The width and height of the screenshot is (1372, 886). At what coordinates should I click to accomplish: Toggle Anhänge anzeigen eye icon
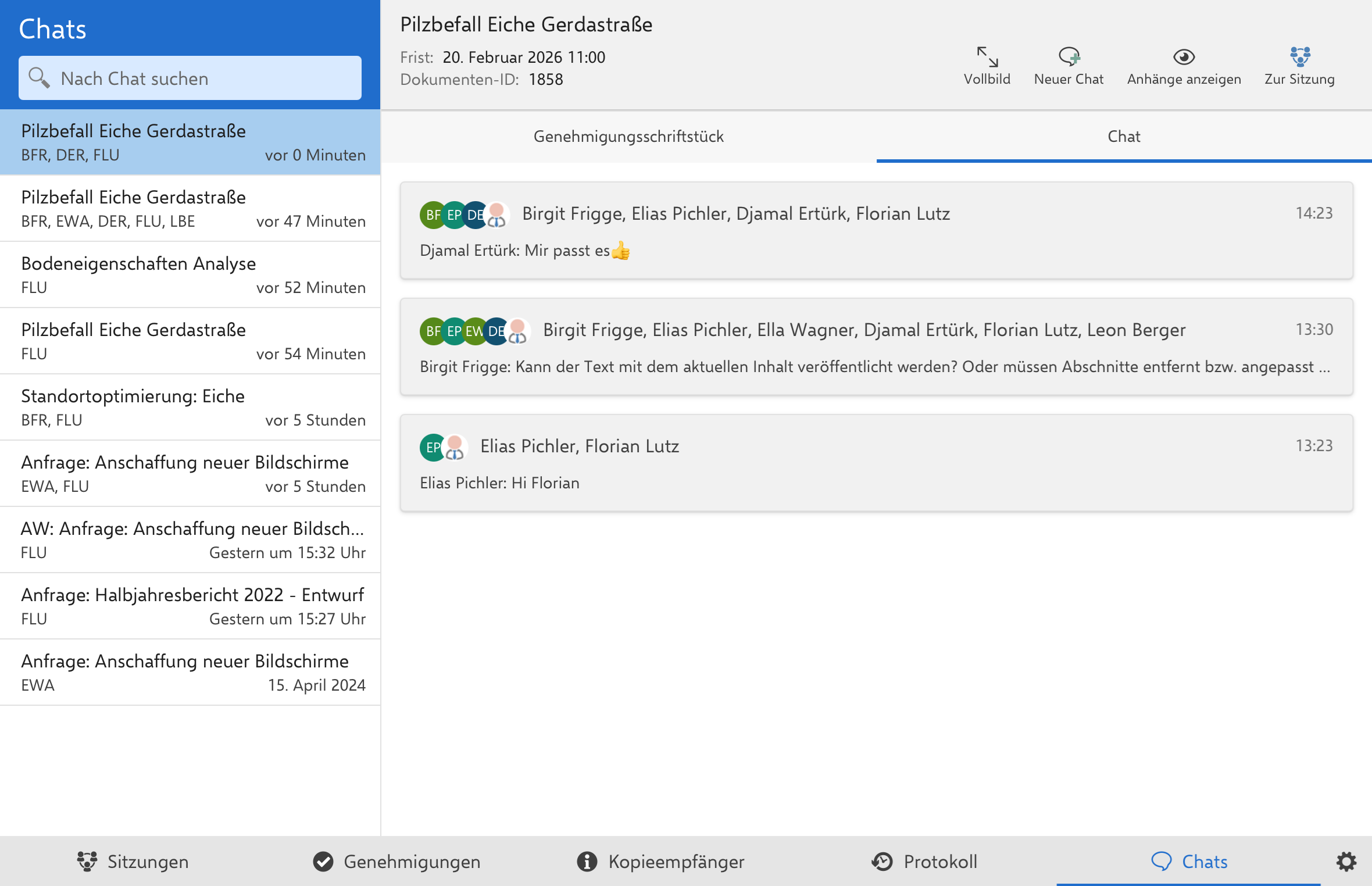coord(1183,57)
